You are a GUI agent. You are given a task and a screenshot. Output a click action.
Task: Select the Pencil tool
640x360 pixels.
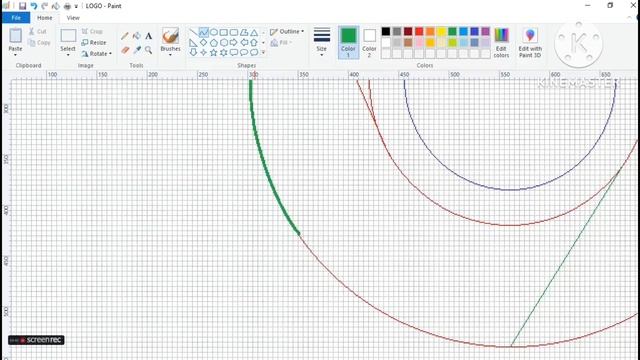[x=125, y=36]
